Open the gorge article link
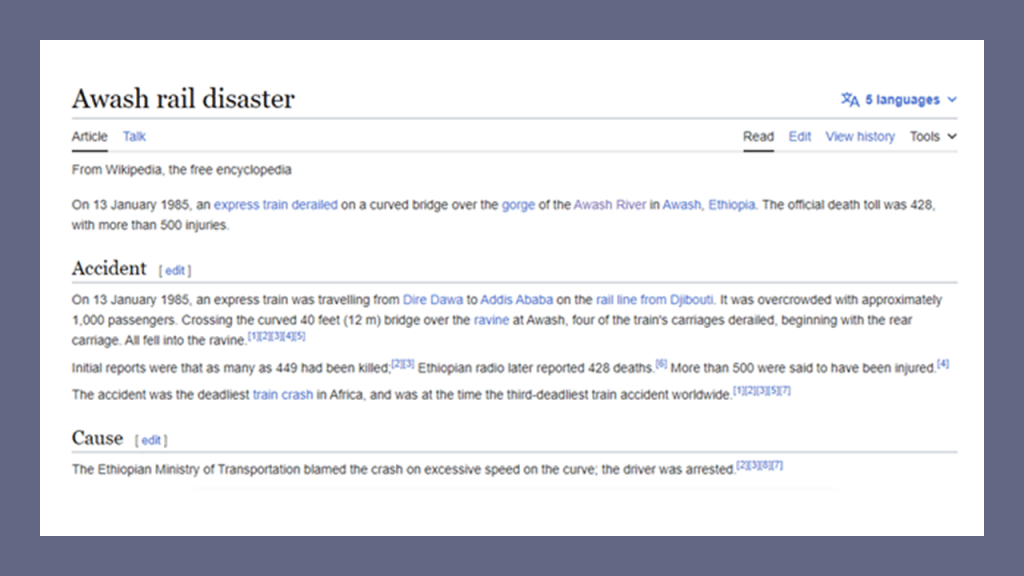 [x=518, y=205]
